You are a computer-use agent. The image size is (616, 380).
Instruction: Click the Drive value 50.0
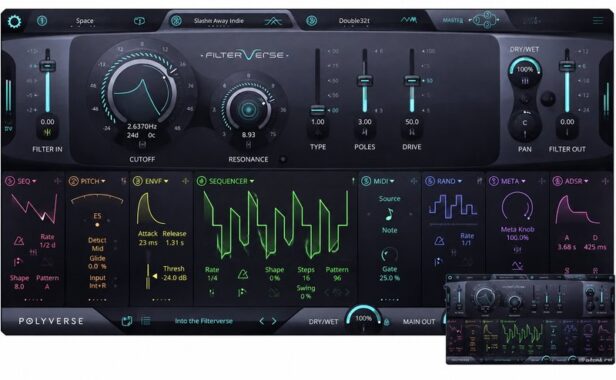pyautogui.click(x=412, y=122)
